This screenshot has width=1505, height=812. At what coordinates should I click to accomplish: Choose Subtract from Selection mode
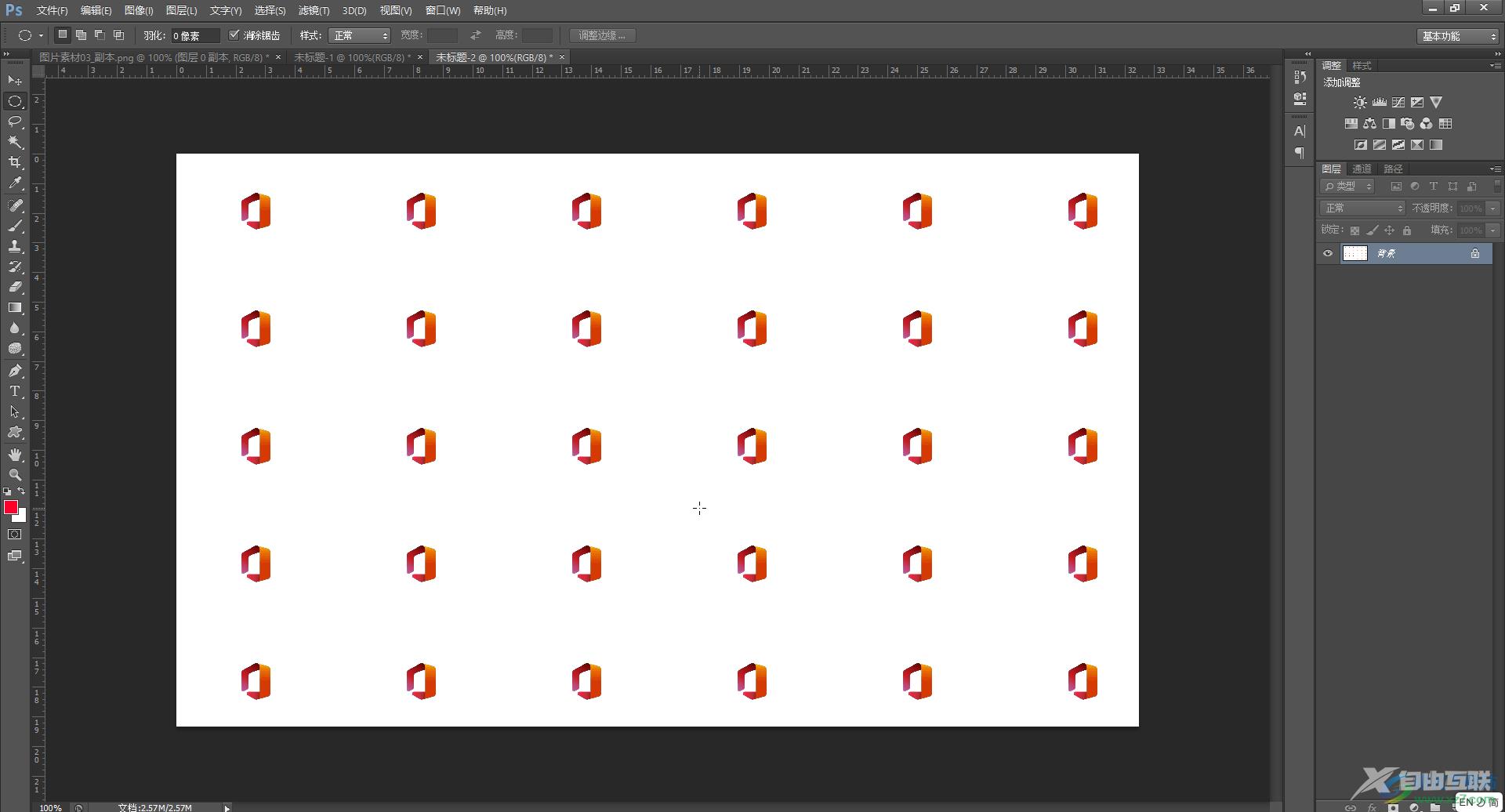click(100, 34)
